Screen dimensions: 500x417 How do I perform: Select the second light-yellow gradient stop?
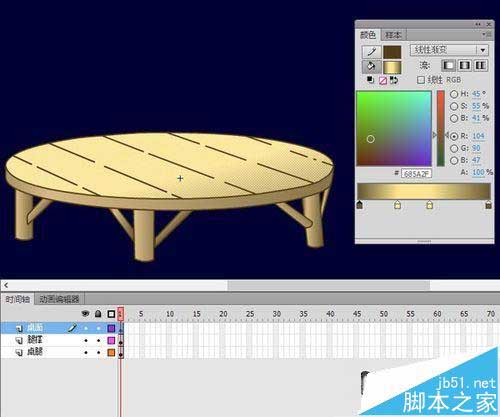(397, 205)
